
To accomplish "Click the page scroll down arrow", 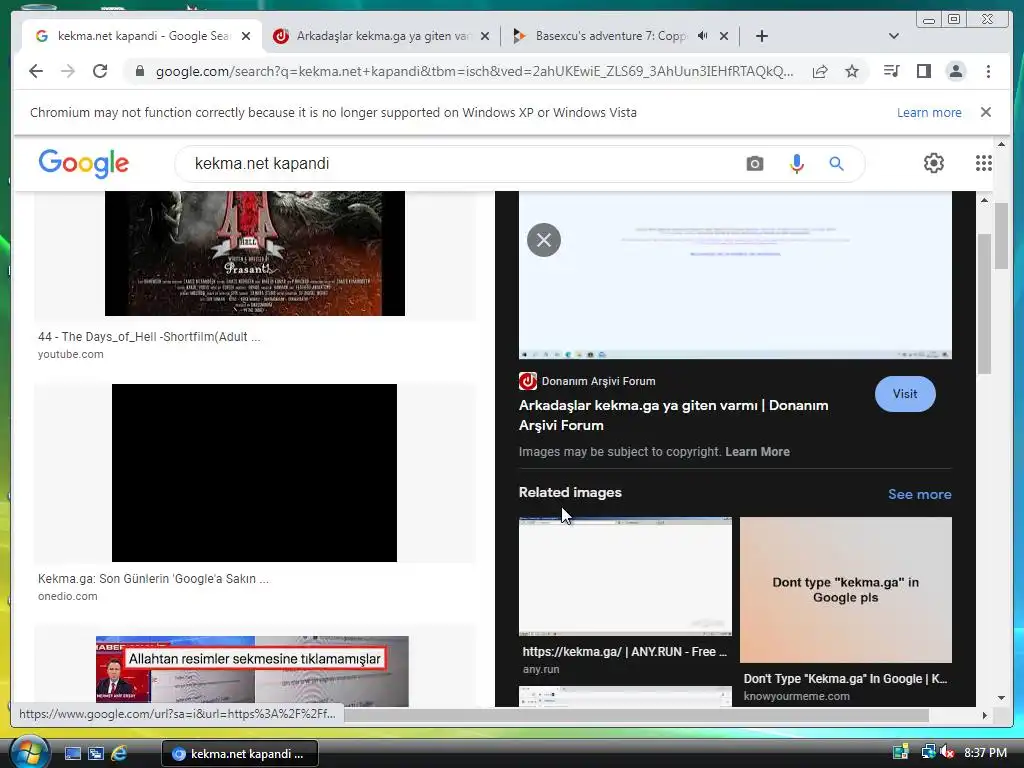I will (1001, 698).
